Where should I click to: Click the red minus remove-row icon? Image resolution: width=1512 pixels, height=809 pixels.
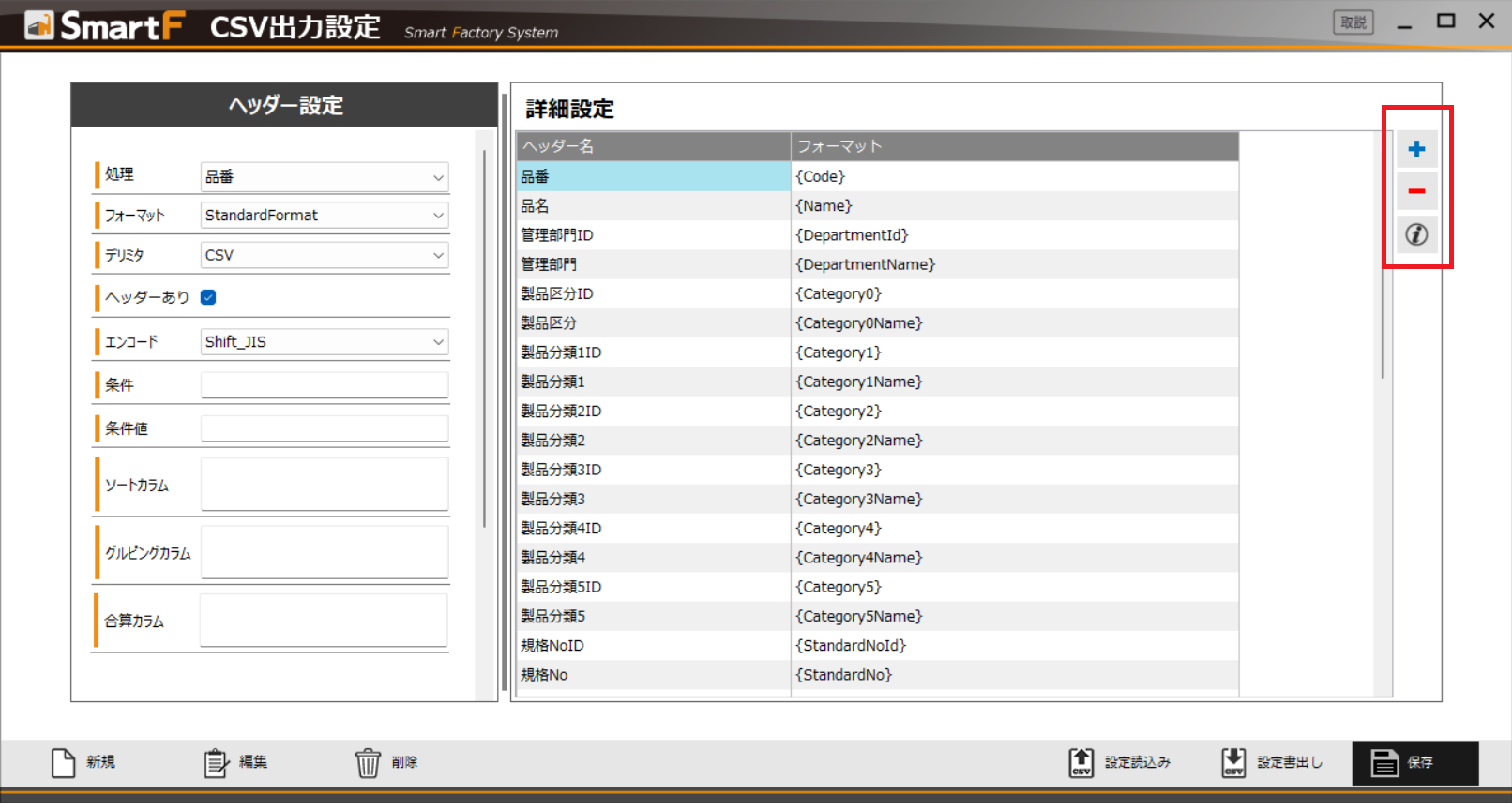click(x=1416, y=191)
